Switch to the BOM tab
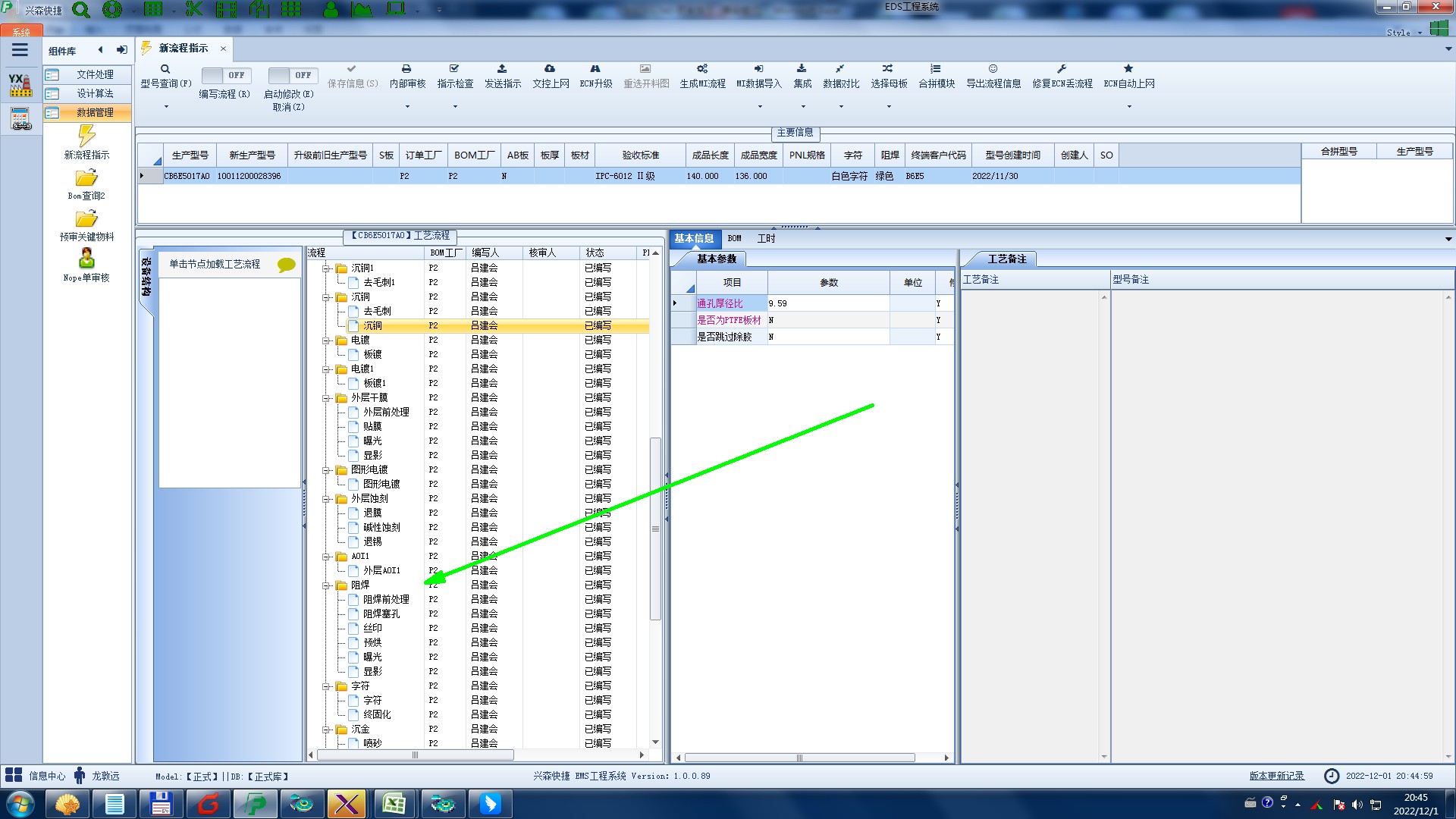Viewport: 1456px width, 819px height. point(734,238)
